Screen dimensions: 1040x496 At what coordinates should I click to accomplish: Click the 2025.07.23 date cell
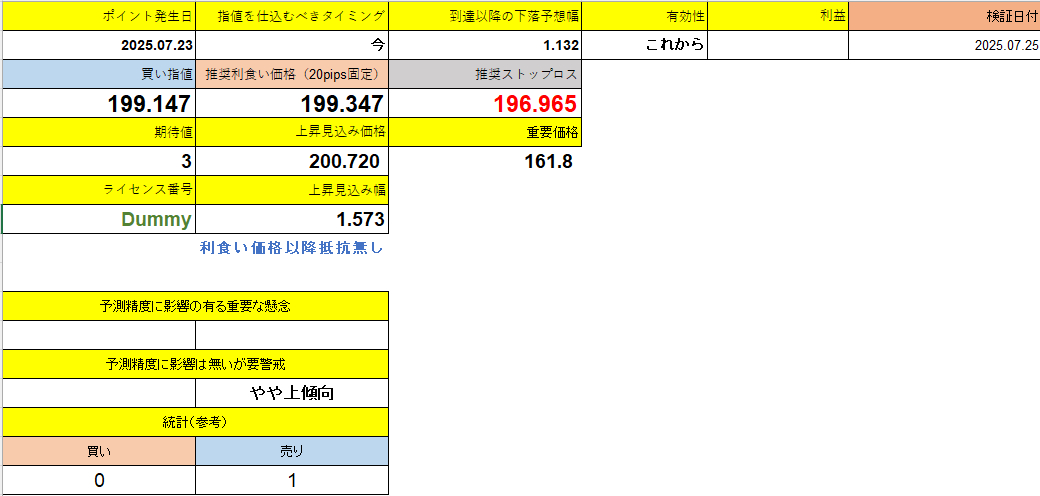pyautogui.click(x=99, y=45)
